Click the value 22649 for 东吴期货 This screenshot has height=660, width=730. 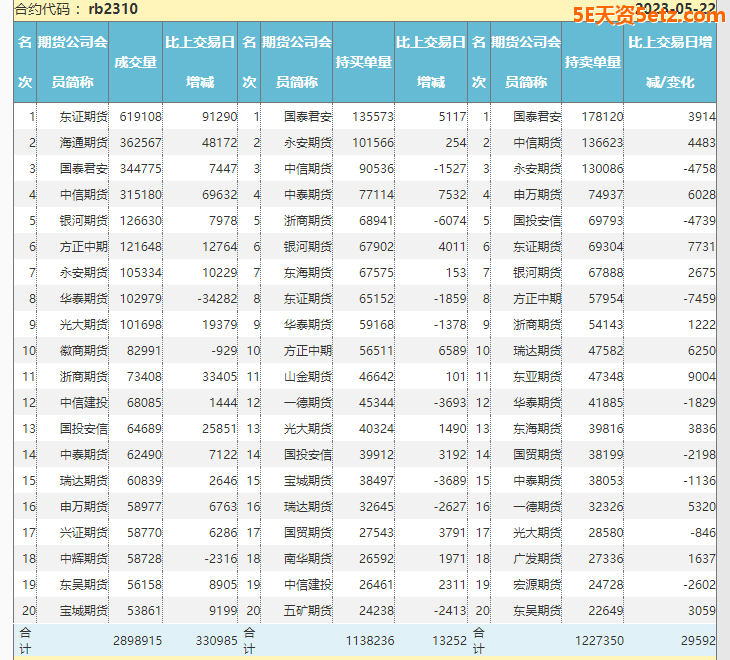(606, 611)
